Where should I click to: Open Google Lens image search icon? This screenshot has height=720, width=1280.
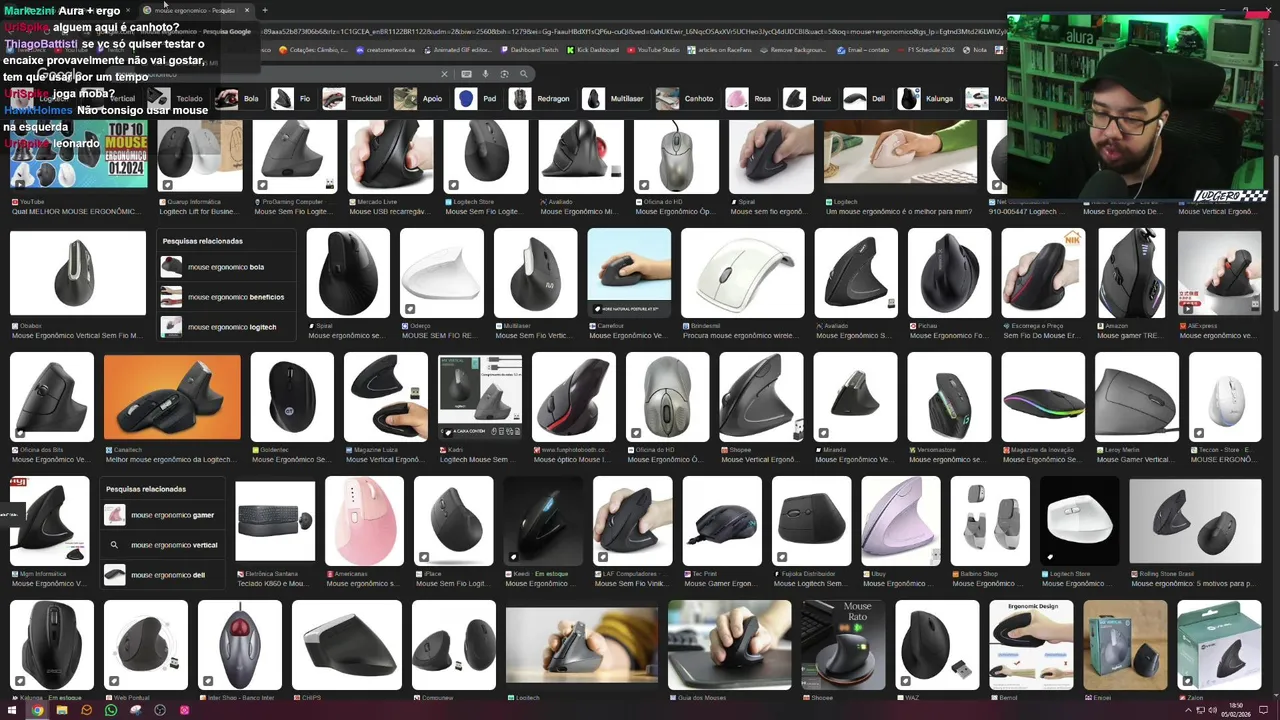504,74
